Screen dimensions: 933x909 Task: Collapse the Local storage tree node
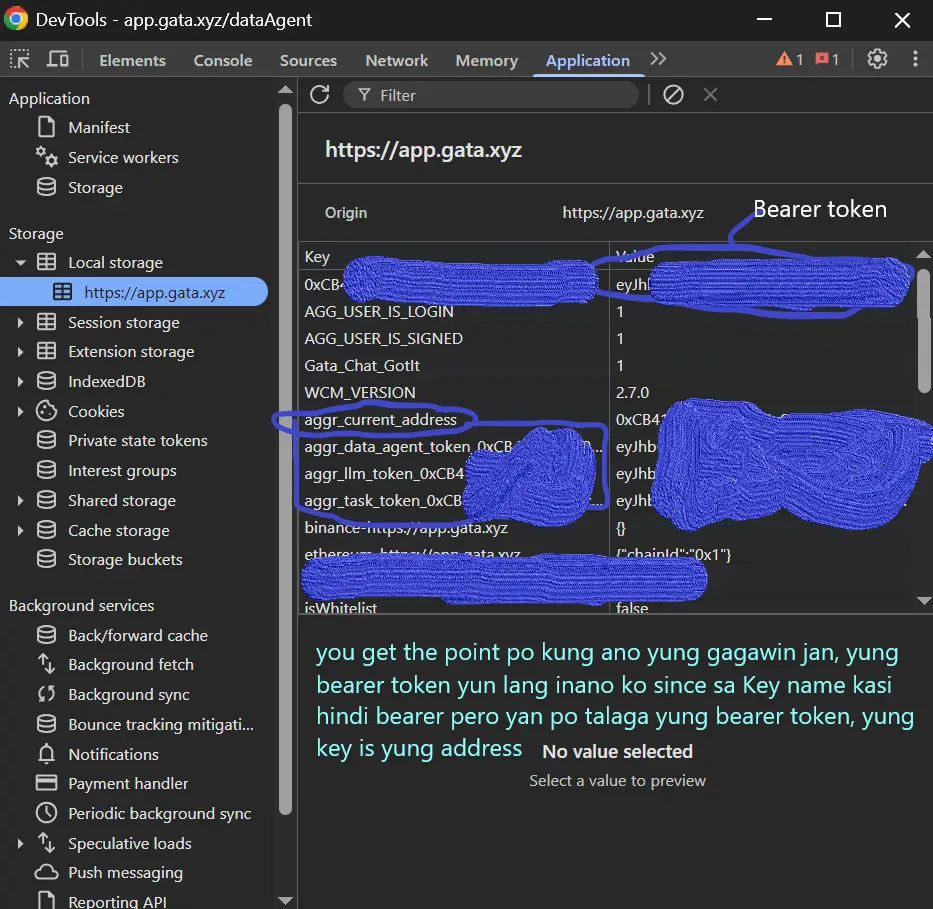tap(21, 262)
